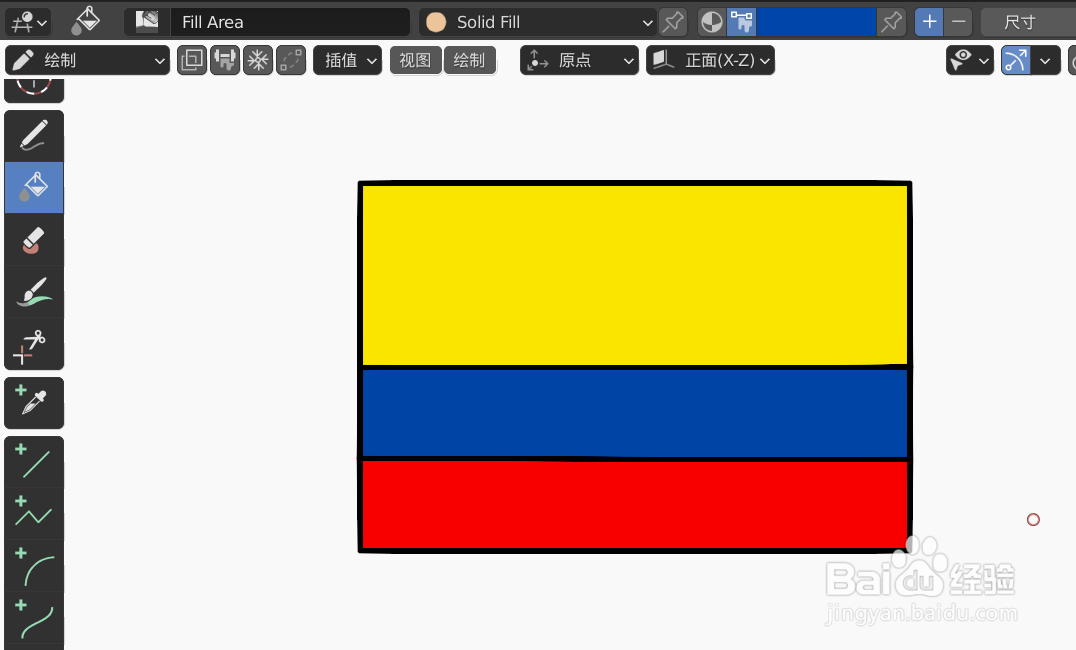The height and width of the screenshot is (650, 1076).
Task: Click the blue stripe of the flag
Action: 635,413
